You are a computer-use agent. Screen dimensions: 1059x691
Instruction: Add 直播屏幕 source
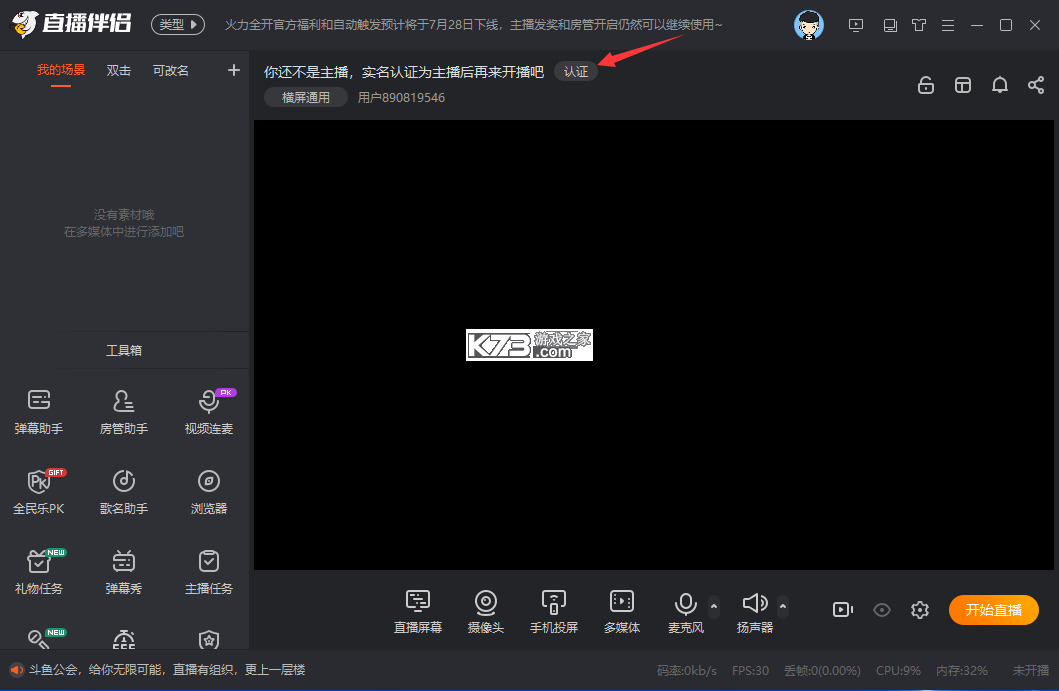click(417, 611)
